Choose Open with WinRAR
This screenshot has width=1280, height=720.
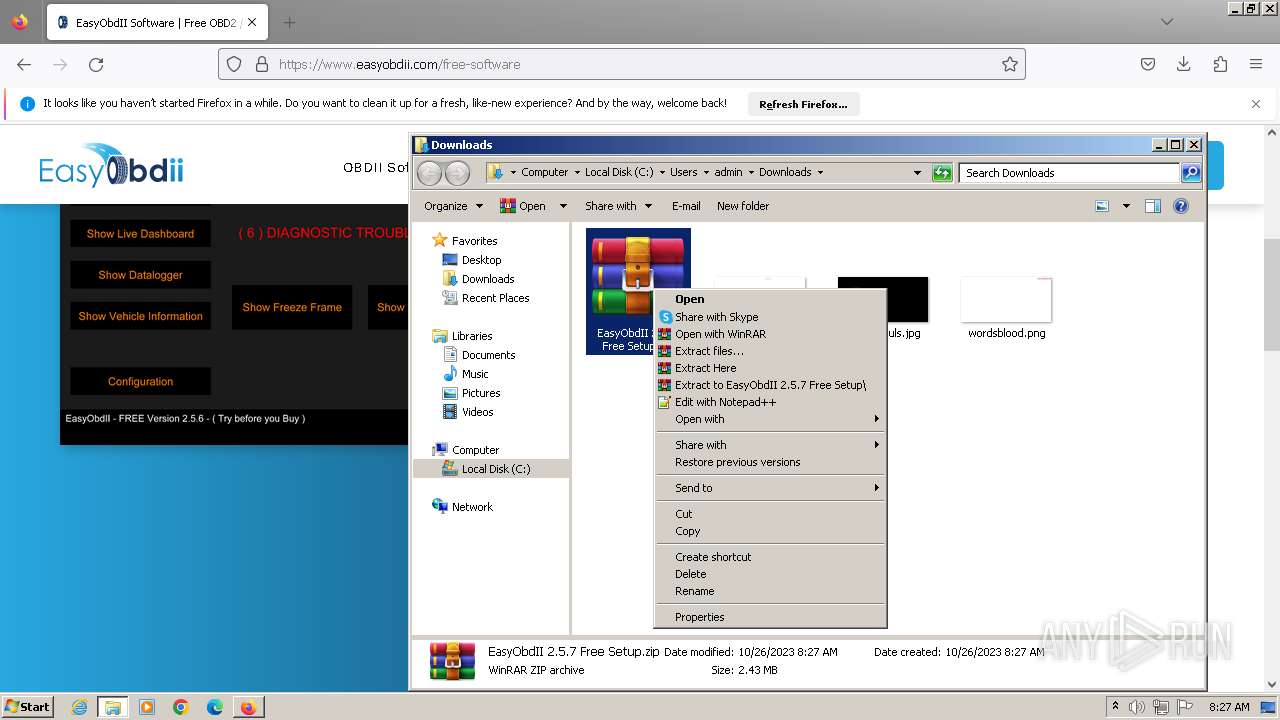click(770, 334)
